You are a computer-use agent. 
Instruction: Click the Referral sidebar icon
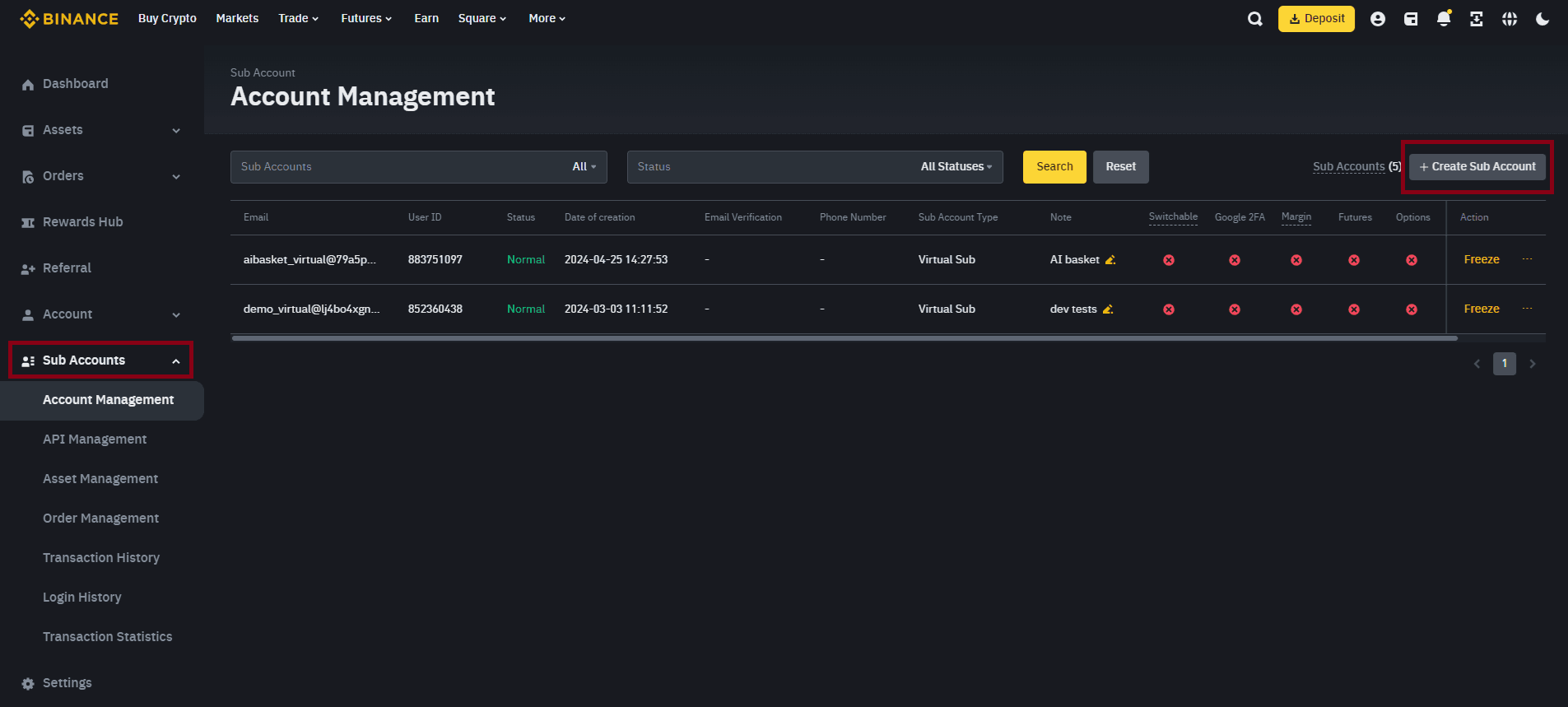coord(28,269)
